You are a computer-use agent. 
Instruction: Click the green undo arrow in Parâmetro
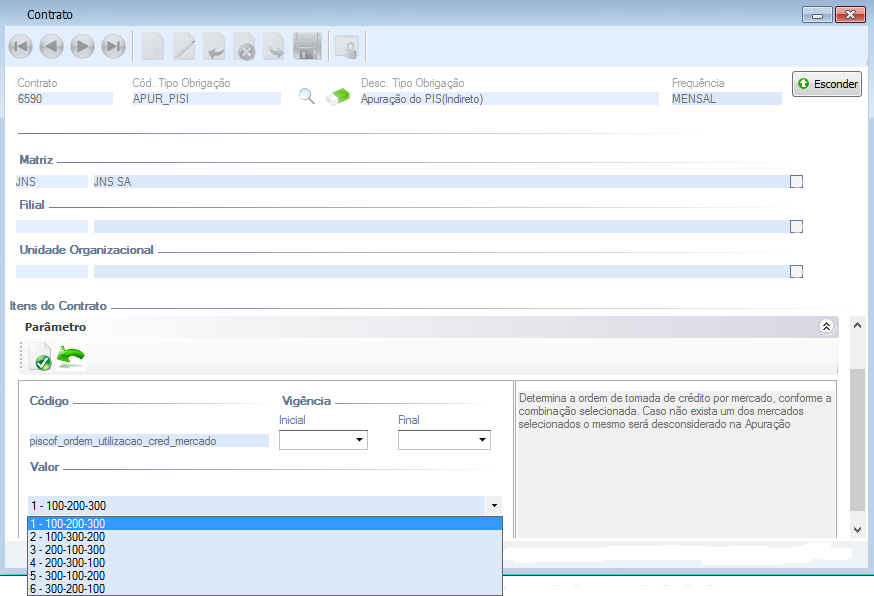[71, 356]
